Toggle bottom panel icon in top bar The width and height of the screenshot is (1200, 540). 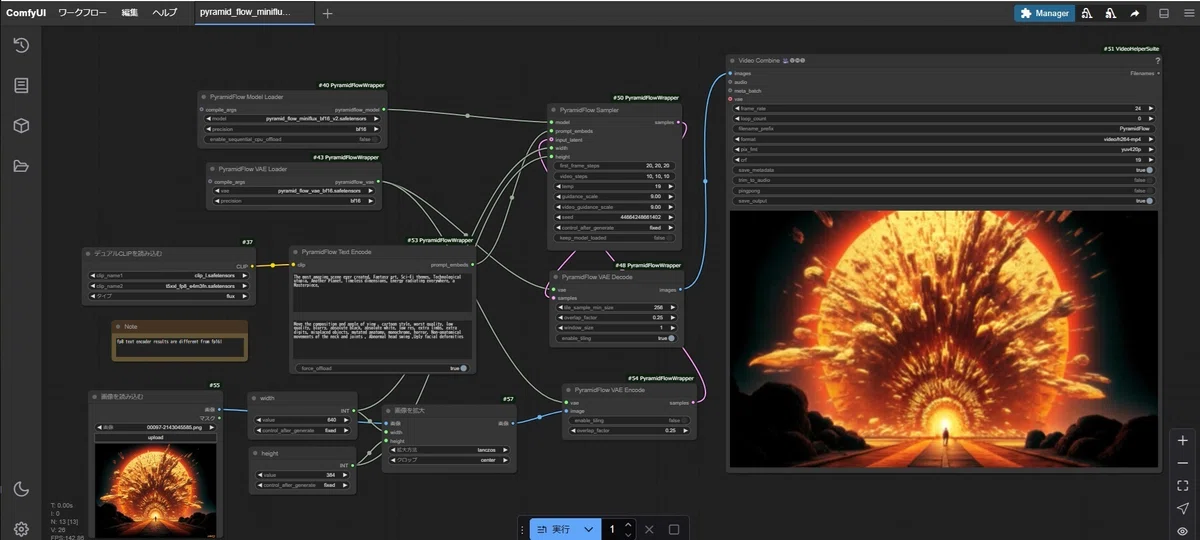pos(1163,13)
